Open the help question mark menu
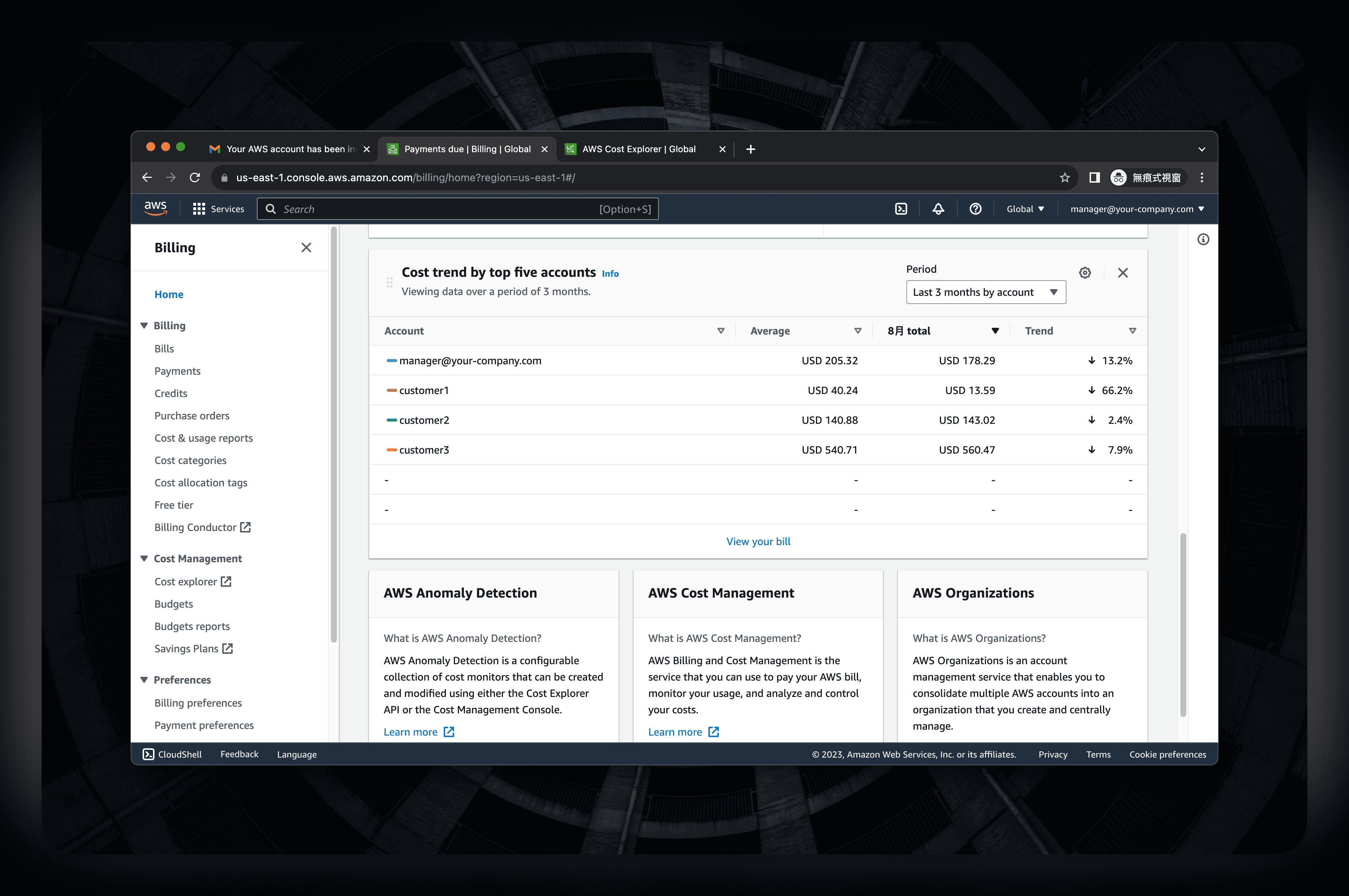The height and width of the screenshot is (896, 1349). click(975, 209)
